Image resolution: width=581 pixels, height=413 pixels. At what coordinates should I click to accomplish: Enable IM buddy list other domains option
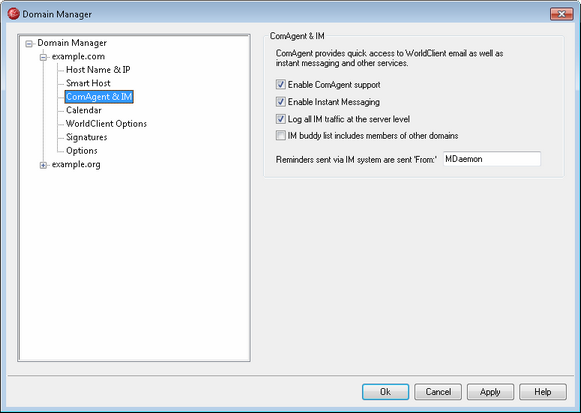(x=280, y=136)
